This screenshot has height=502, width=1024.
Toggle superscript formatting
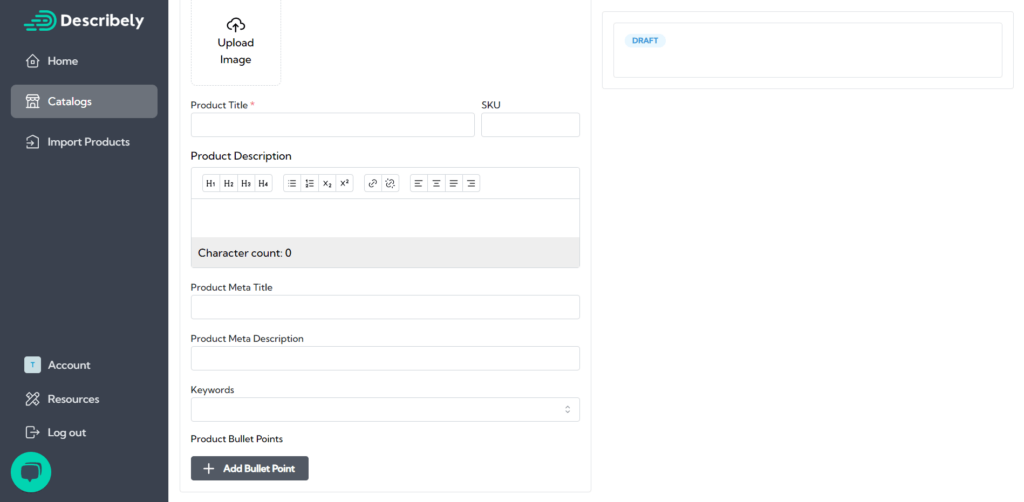[345, 183]
